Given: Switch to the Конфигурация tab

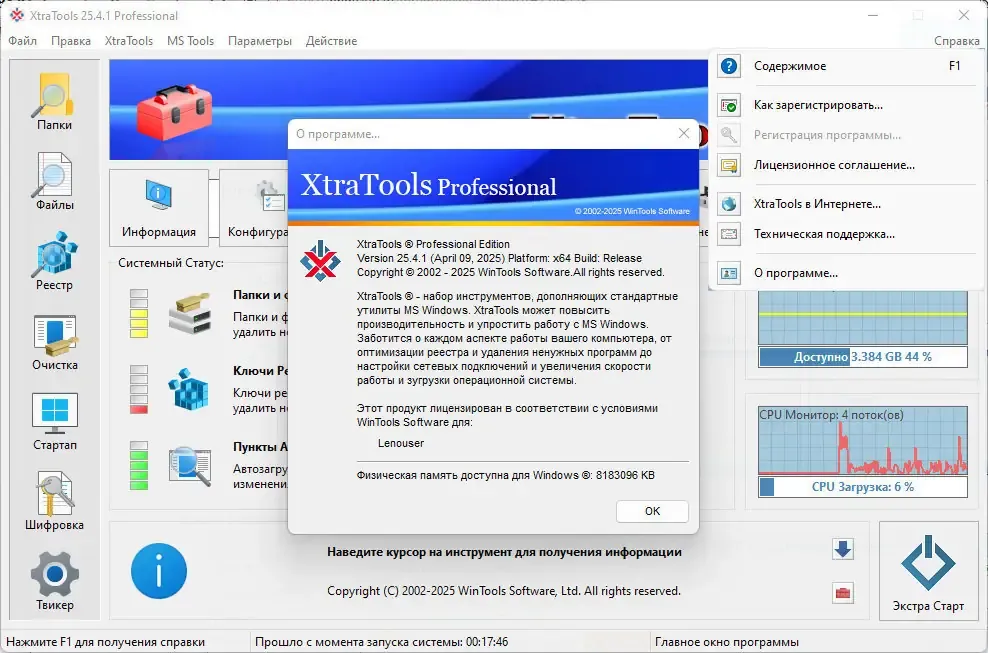Looking at the screenshot, I should 254,207.
